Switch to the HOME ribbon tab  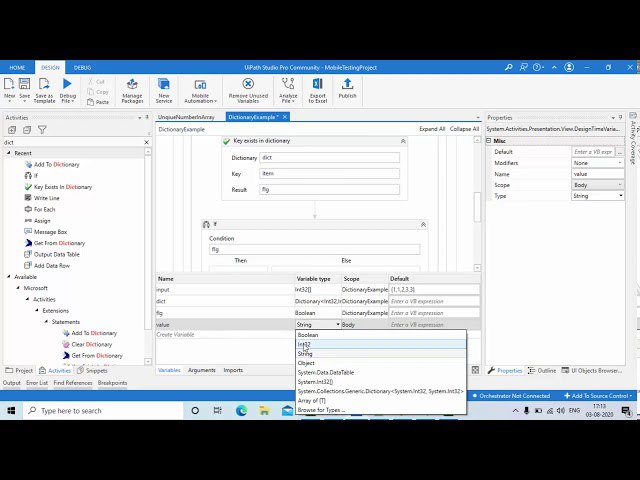pos(17,67)
